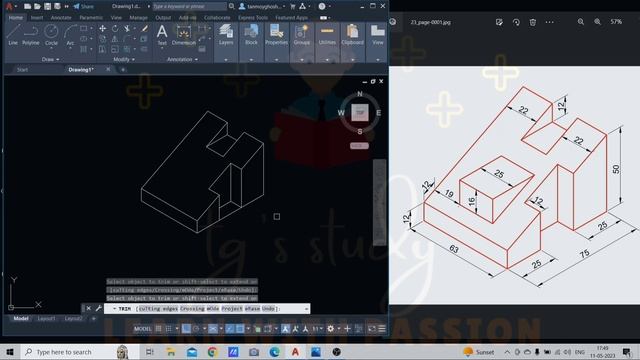
Task: Open the Home ribbon tab
Action: pos(16,18)
